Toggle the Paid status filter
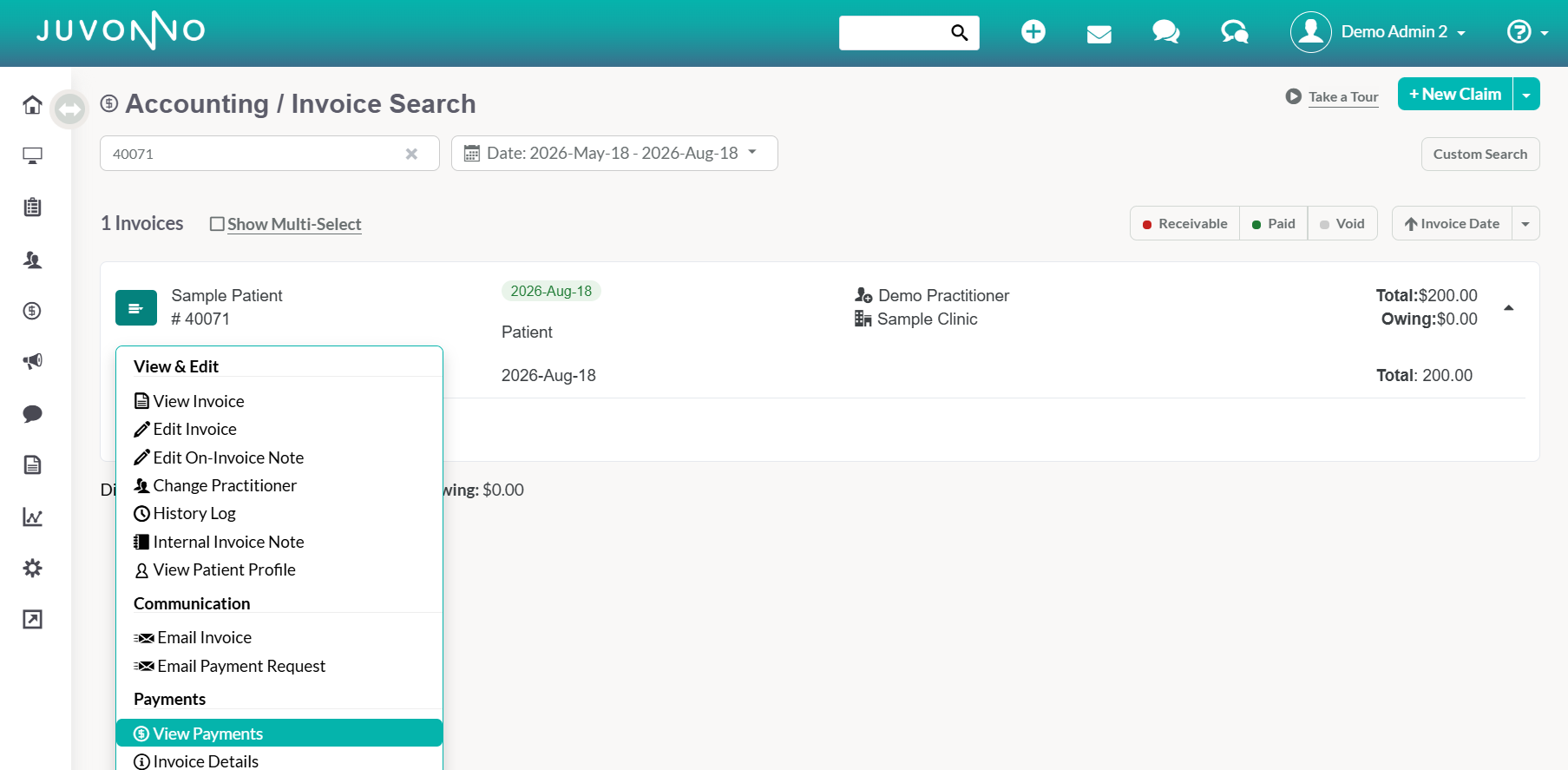The width and height of the screenshot is (1568, 770). tap(1274, 223)
